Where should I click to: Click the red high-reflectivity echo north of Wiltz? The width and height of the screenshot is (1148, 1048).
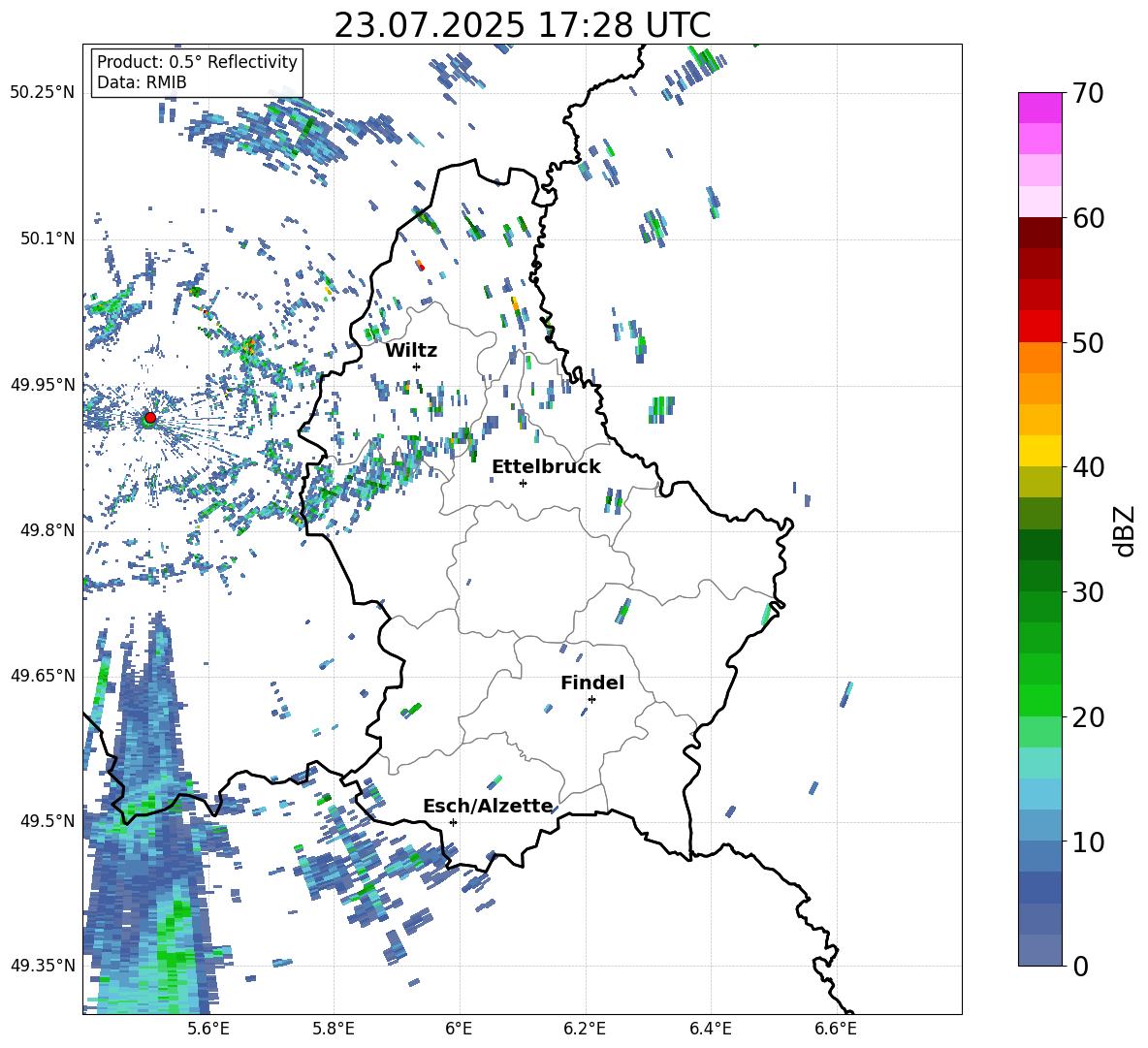click(420, 267)
